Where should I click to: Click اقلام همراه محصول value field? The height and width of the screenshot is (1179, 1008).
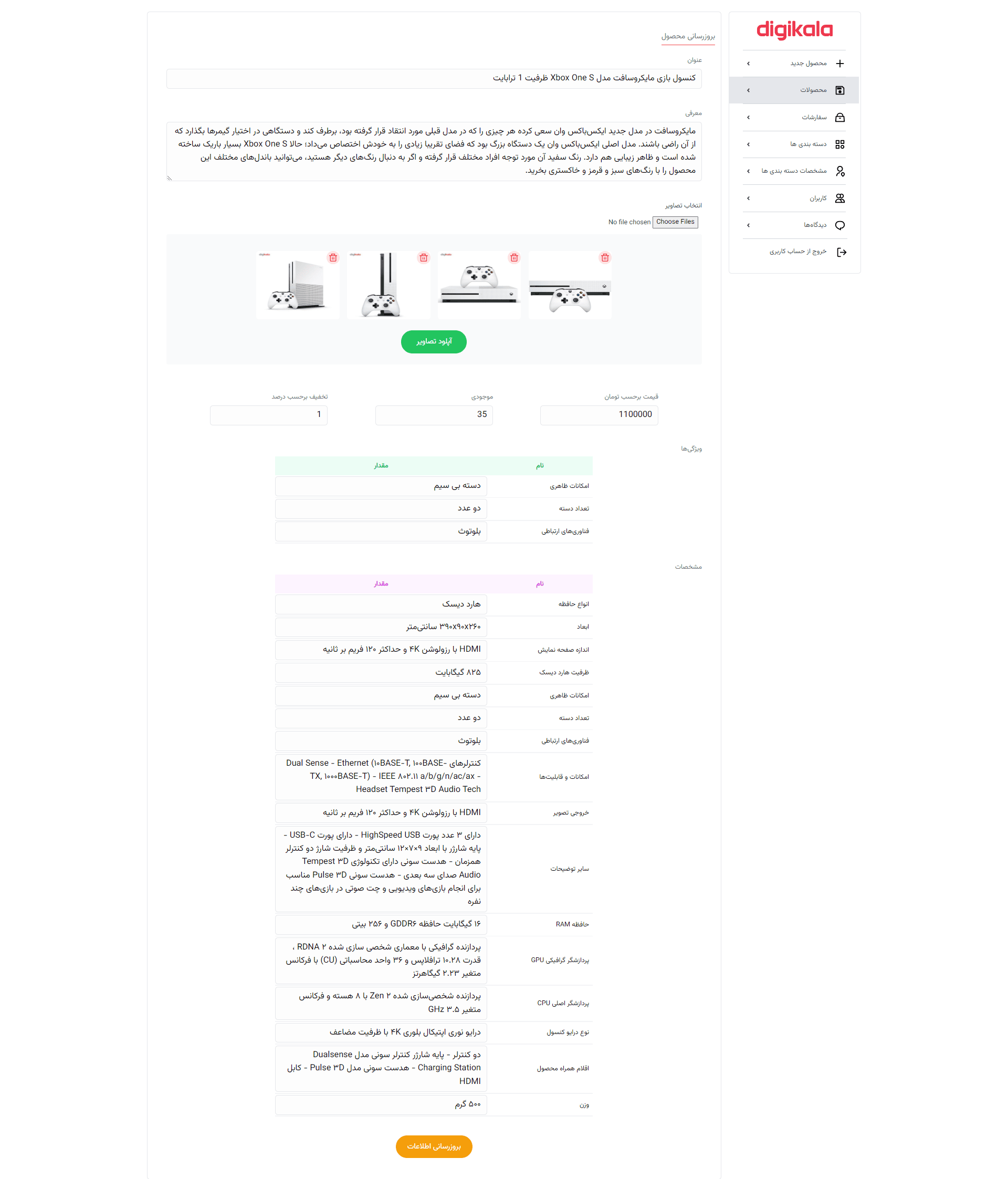[x=381, y=1069]
